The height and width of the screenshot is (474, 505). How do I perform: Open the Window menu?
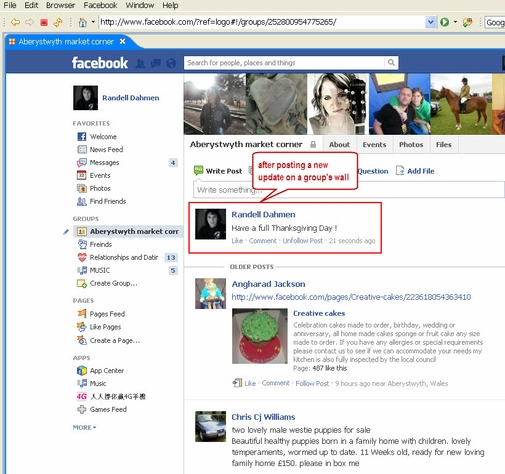click(140, 5)
